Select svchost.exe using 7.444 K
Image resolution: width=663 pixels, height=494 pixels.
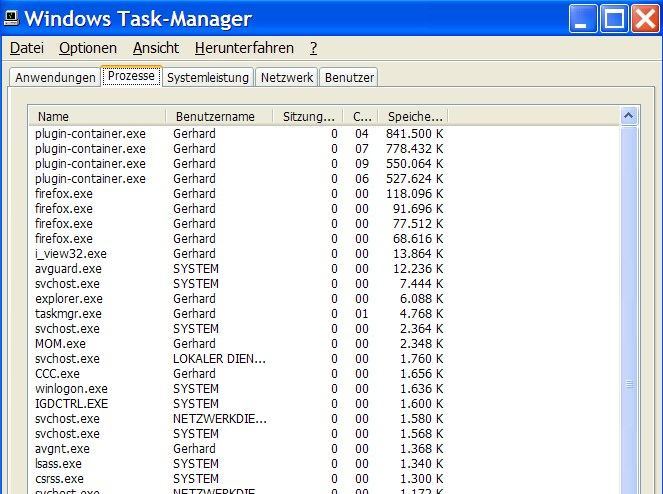pyautogui.click(x=239, y=284)
